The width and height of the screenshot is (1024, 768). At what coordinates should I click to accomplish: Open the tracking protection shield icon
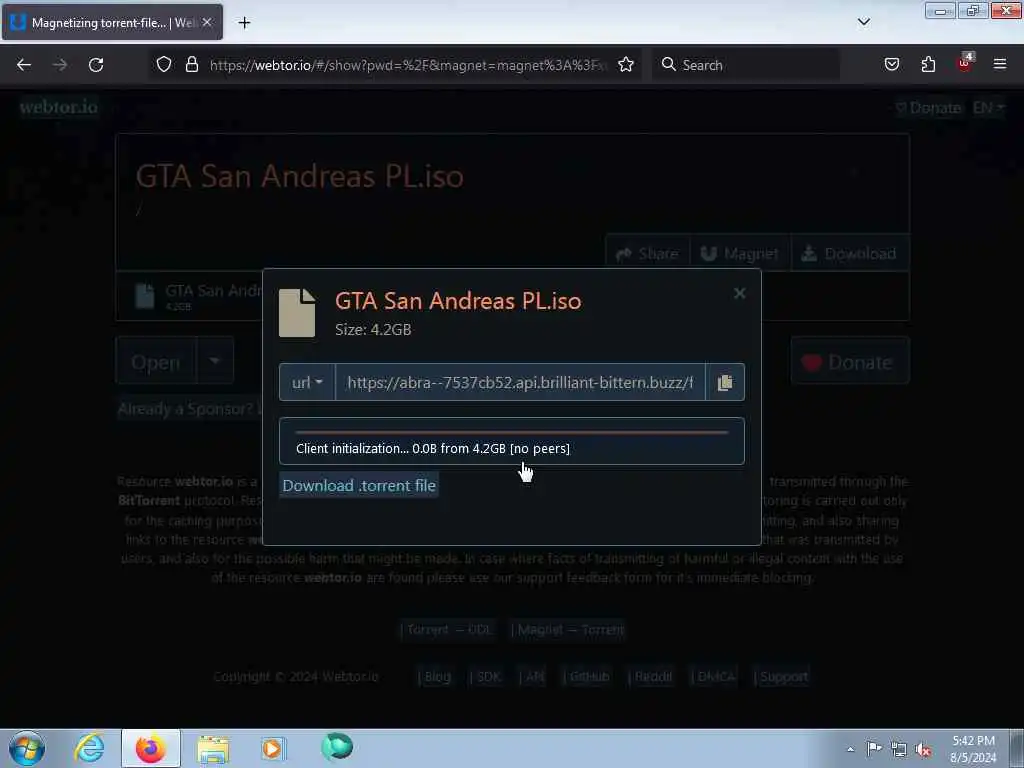click(x=164, y=65)
